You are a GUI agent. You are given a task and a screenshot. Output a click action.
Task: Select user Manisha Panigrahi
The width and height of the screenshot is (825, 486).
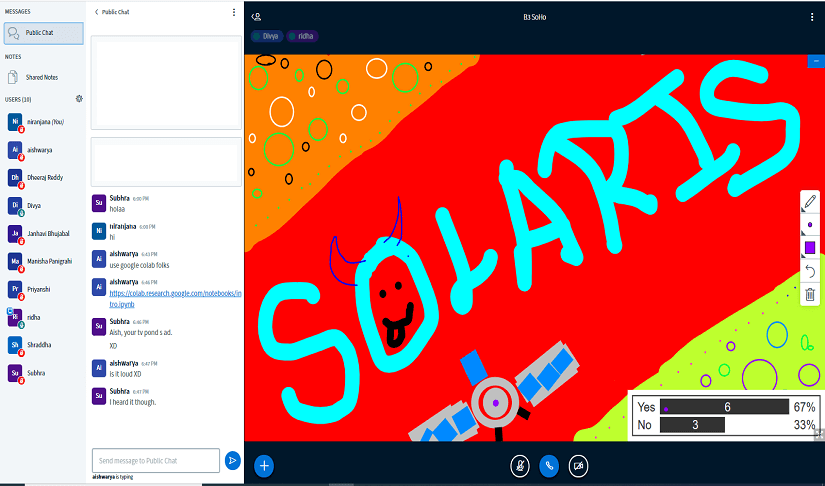(43, 261)
